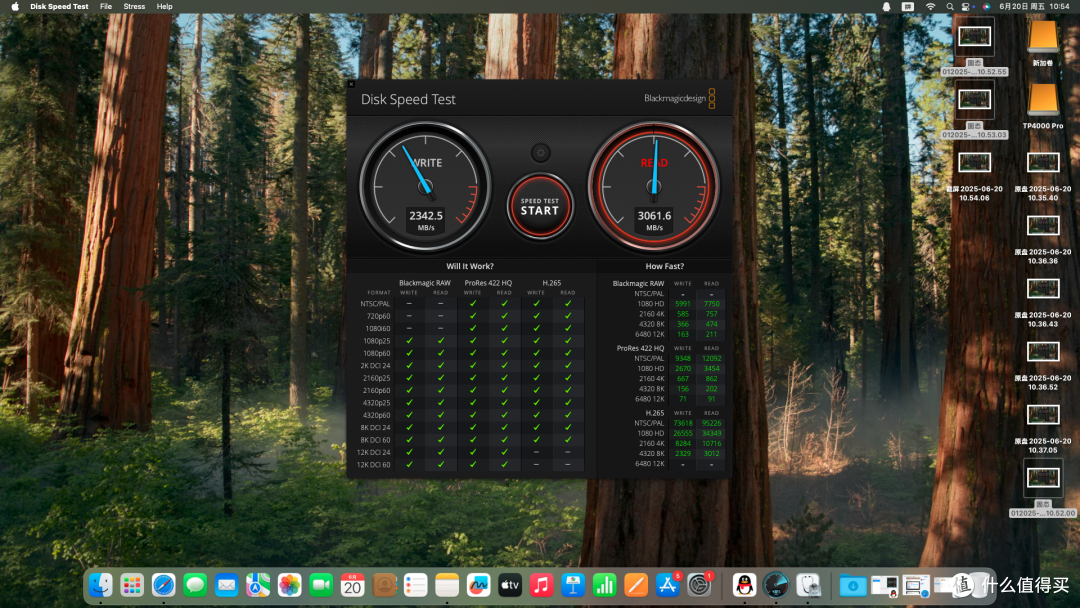Activate Siri from the menu bar
Viewport: 1080px width, 608px height.
click(x=986, y=6)
